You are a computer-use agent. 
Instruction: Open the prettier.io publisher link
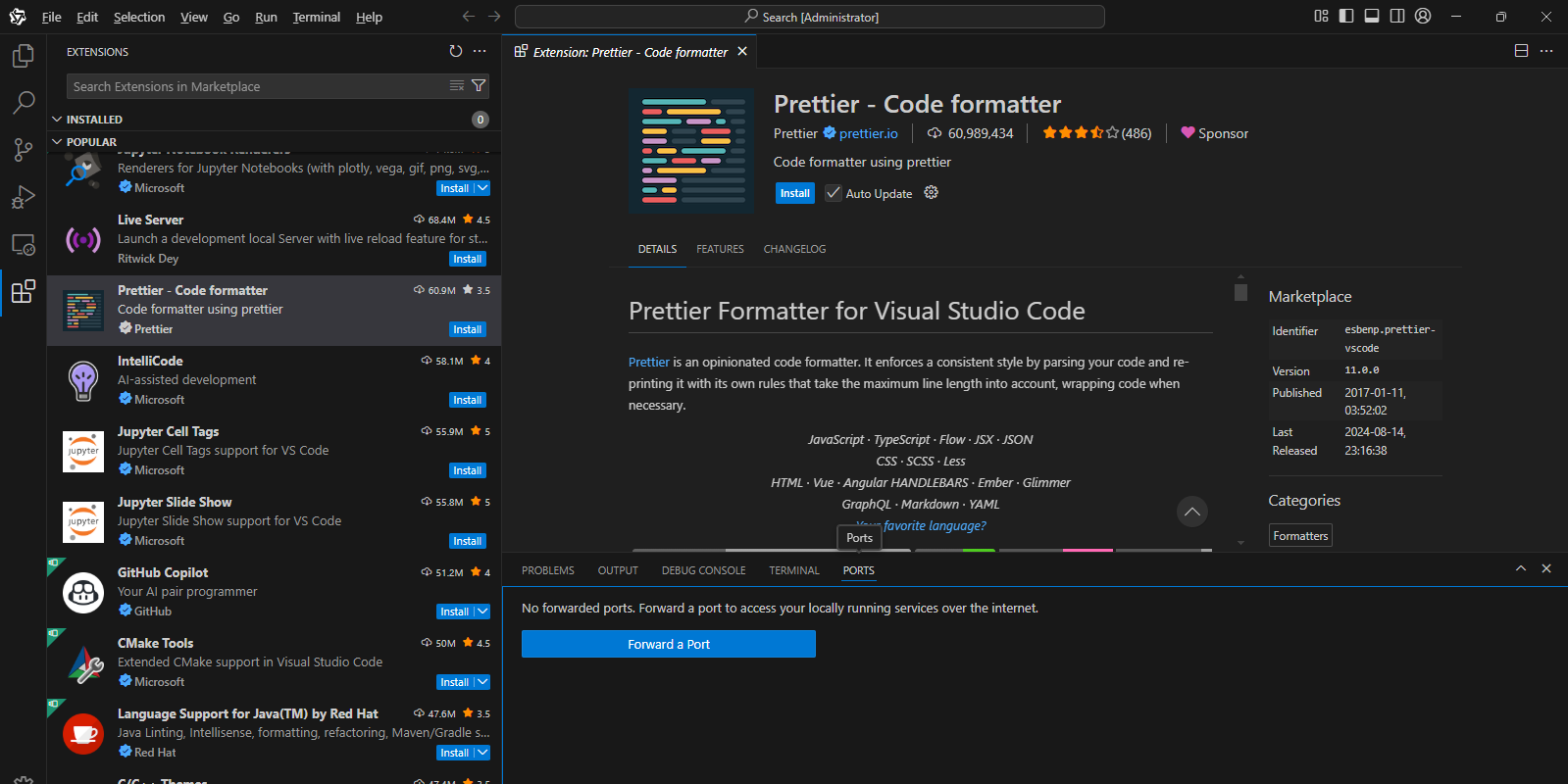click(868, 133)
